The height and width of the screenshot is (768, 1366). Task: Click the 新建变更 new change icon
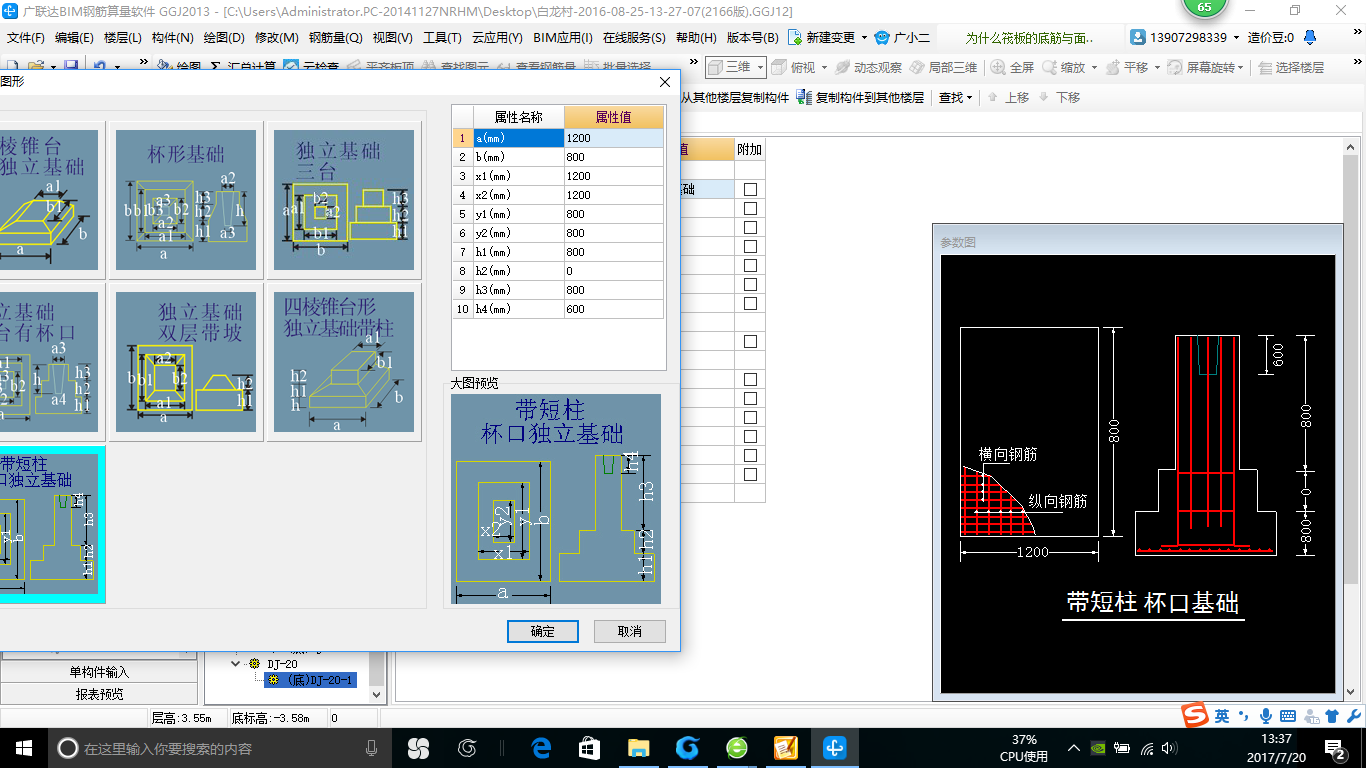click(795, 37)
